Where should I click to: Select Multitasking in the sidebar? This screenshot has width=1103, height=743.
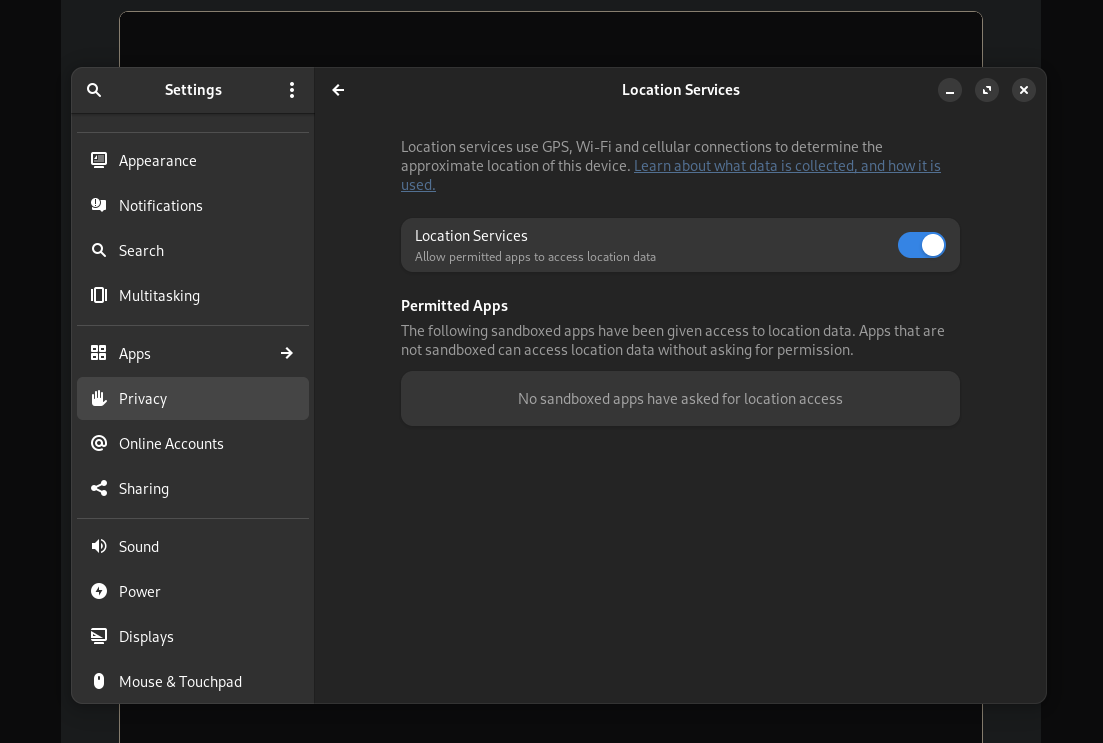193,296
